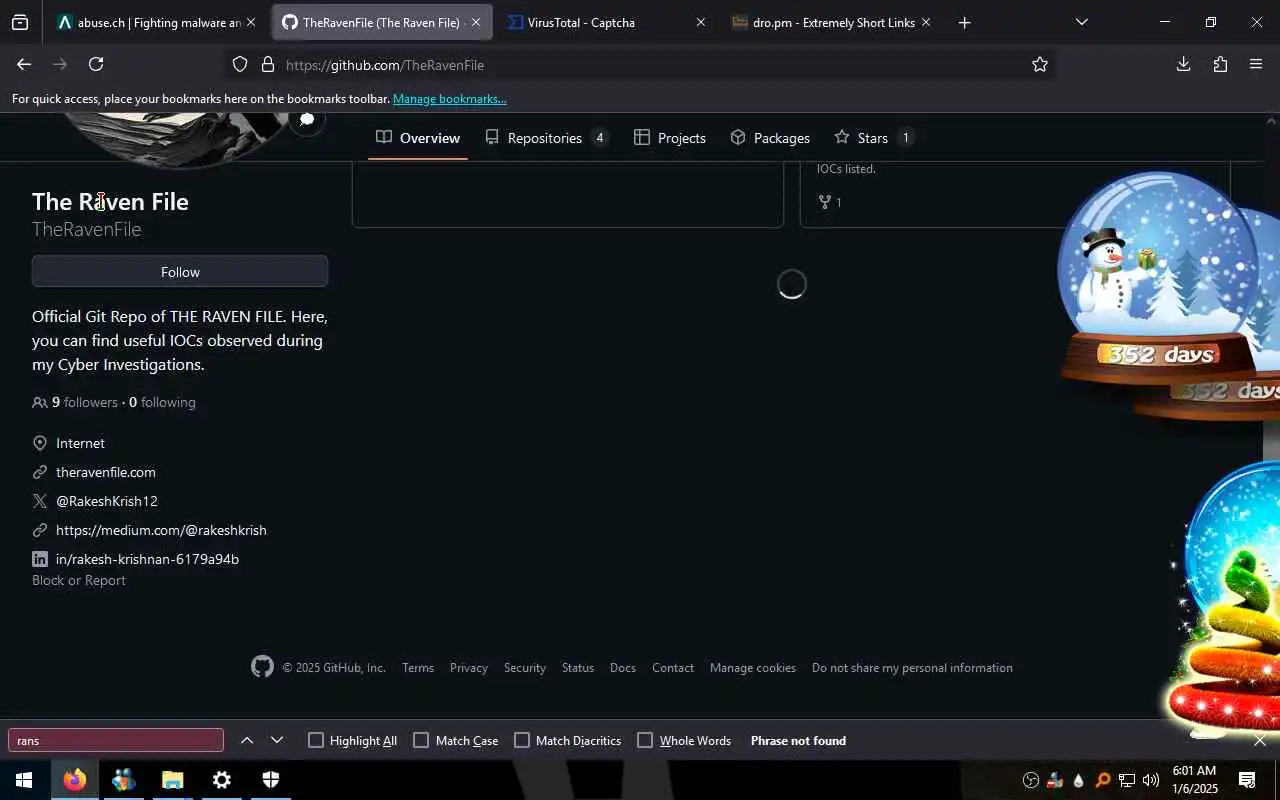
Task: Open tracking protection shield icon
Action: [x=240, y=64]
